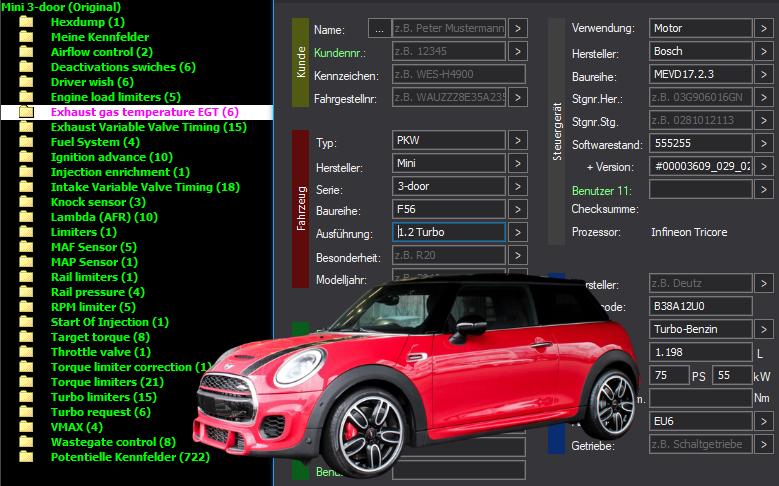Open the Fahrgestellnr. arrow button
The height and width of the screenshot is (486, 779).
[x=518, y=97]
